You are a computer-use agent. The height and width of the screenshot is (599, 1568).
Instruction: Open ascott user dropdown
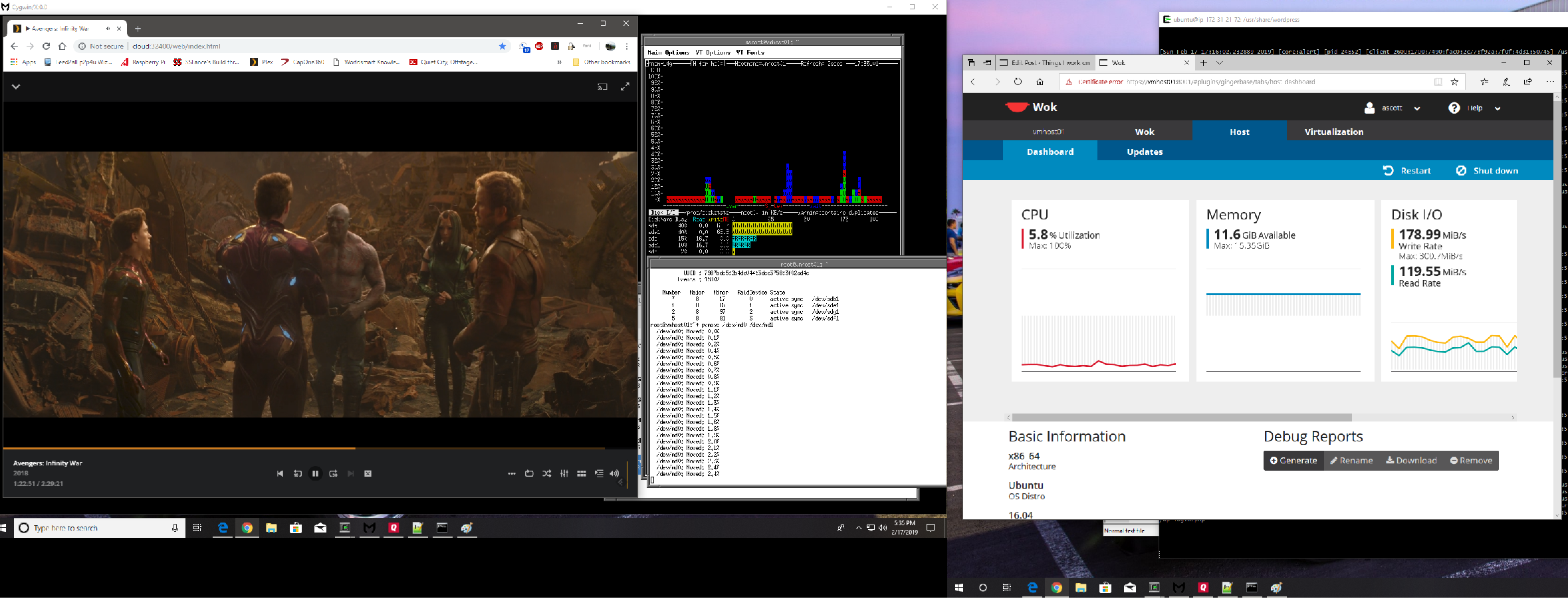(x=1393, y=108)
